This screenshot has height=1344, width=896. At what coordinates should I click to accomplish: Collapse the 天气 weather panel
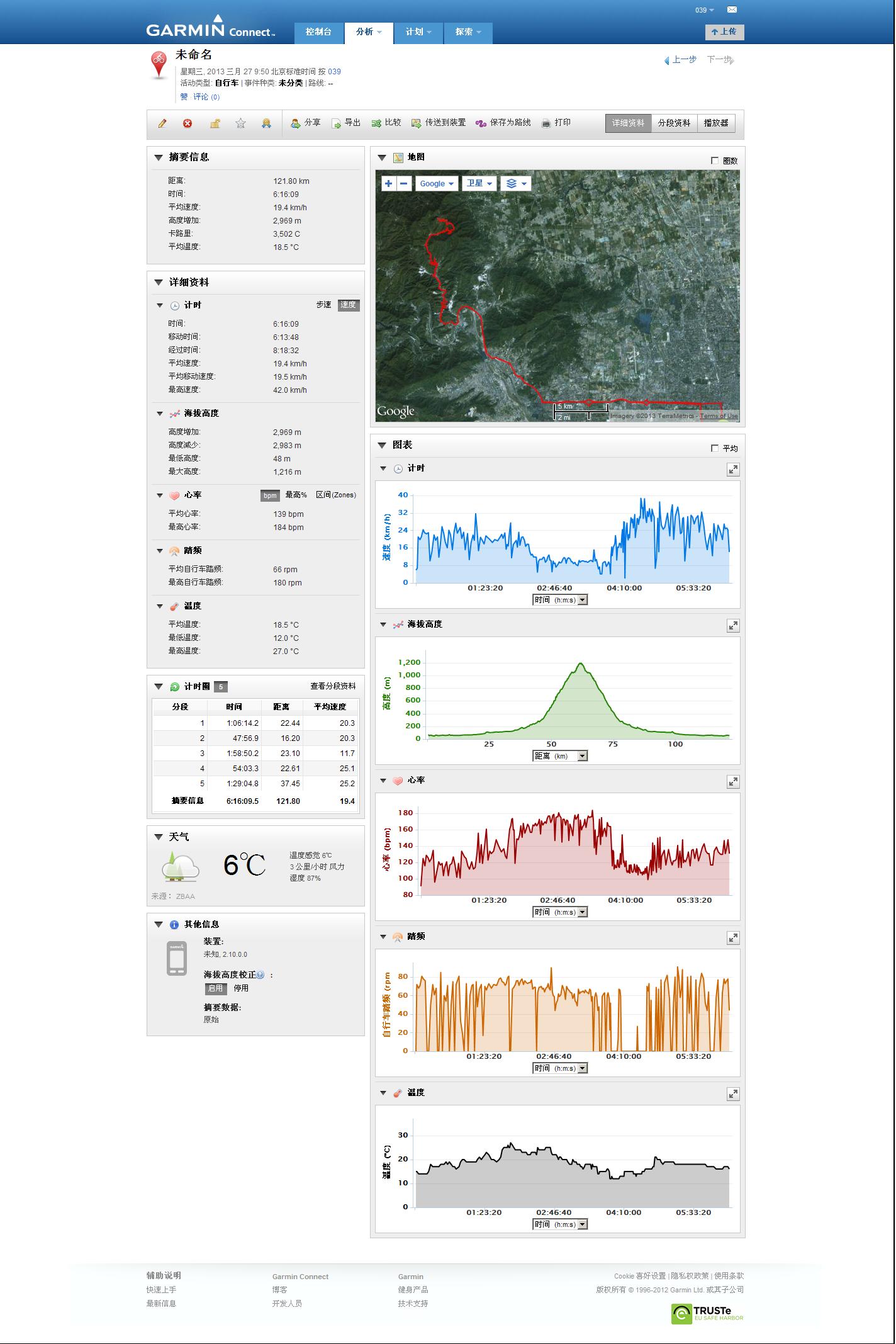click(159, 837)
